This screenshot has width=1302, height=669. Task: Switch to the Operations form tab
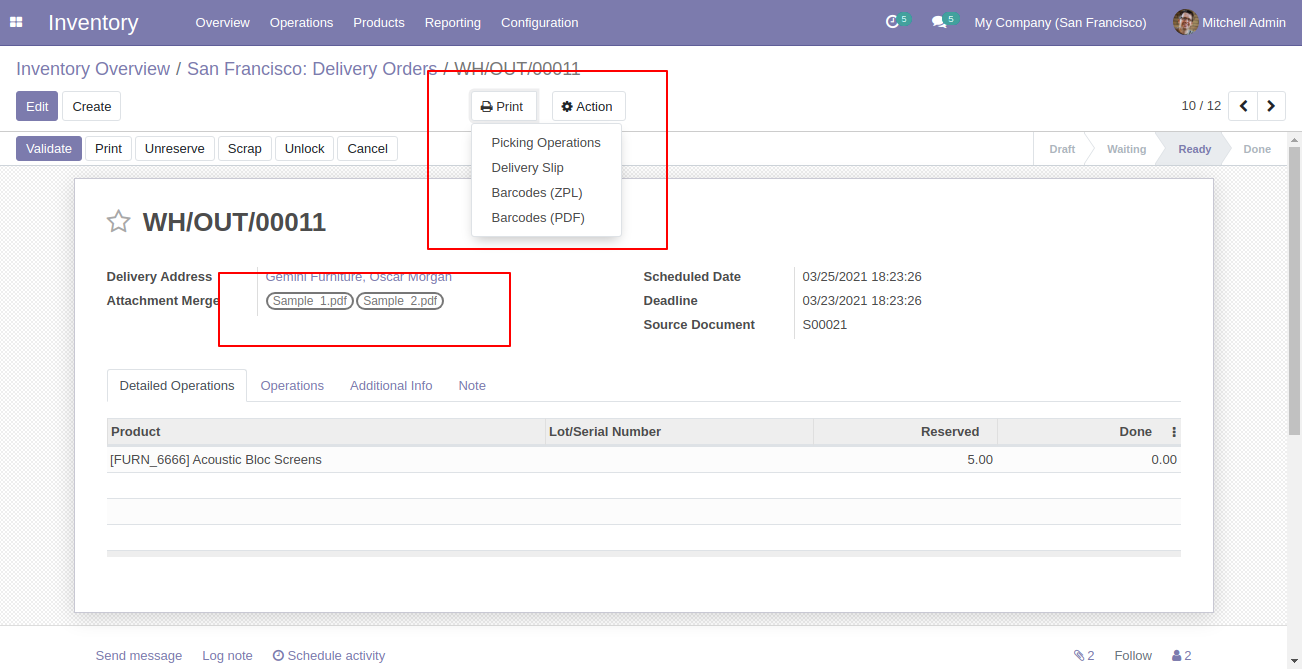click(292, 386)
